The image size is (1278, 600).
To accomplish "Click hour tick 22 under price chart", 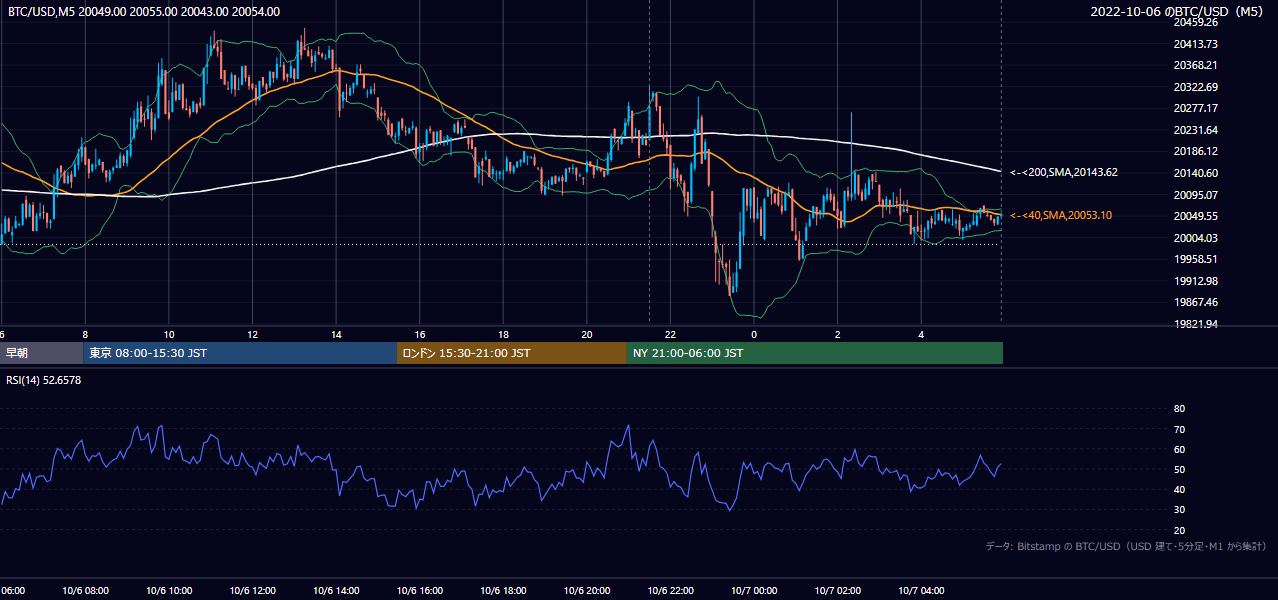I will click(670, 334).
